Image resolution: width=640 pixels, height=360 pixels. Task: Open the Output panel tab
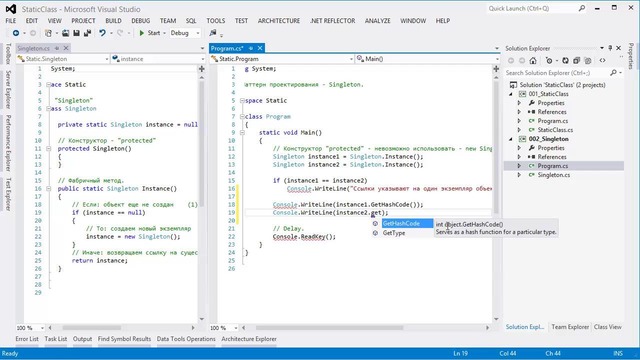coord(82,339)
